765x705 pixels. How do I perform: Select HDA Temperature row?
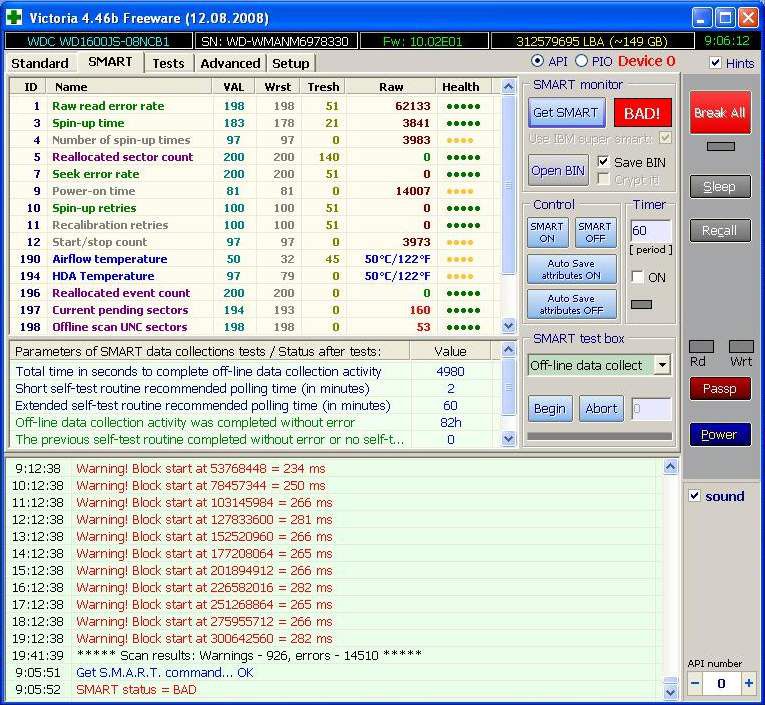254,276
